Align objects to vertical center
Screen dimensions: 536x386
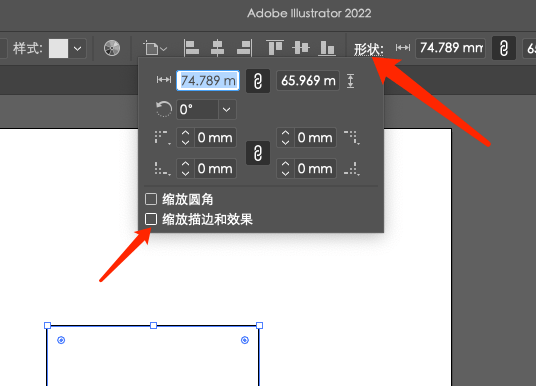(x=301, y=48)
